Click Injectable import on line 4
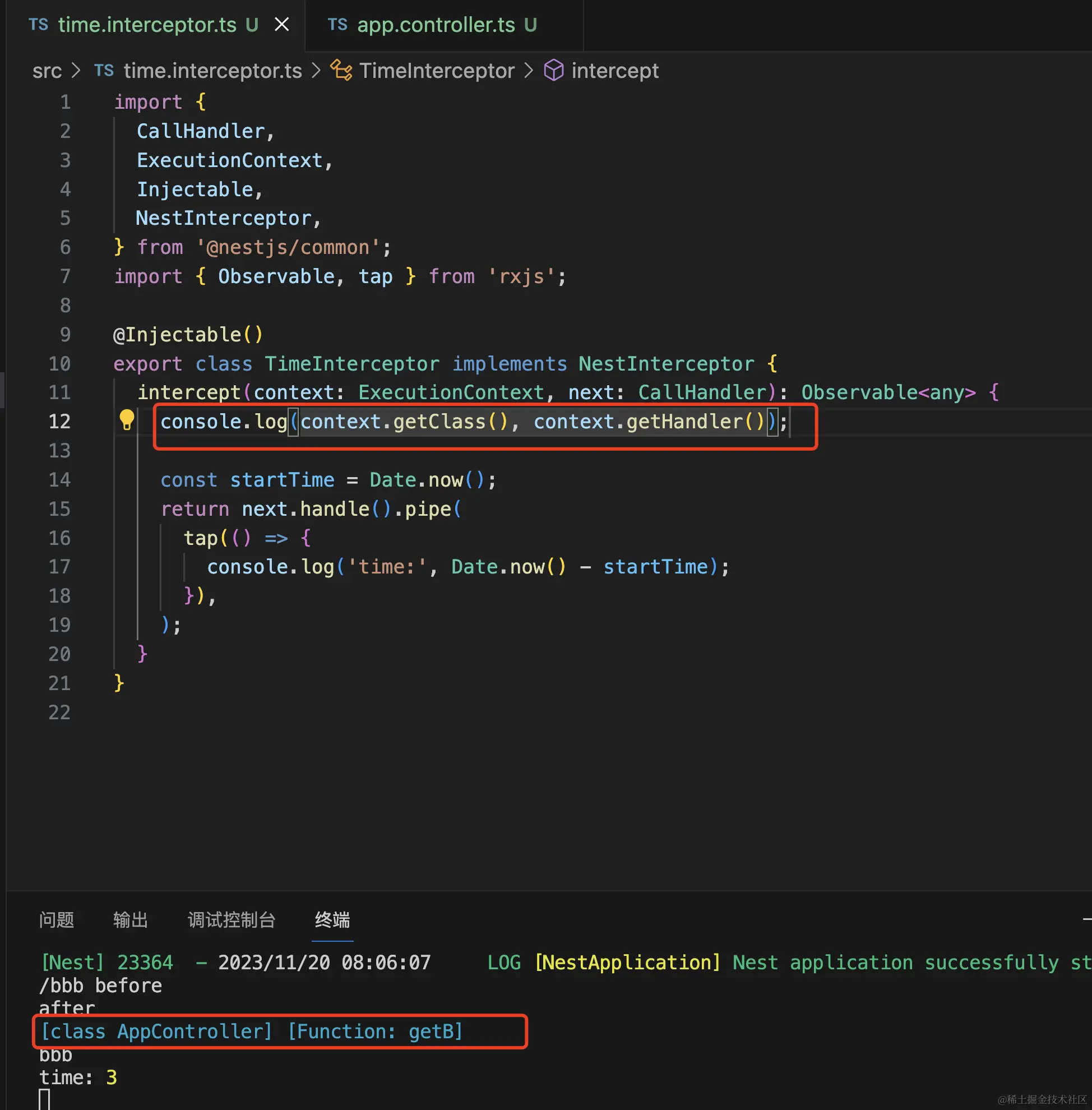 [195, 189]
